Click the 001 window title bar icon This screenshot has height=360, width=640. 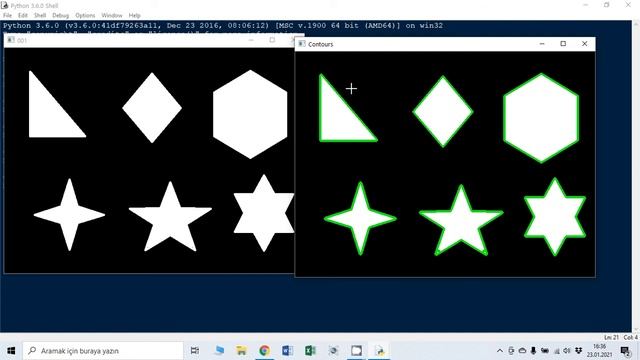click(x=11, y=40)
